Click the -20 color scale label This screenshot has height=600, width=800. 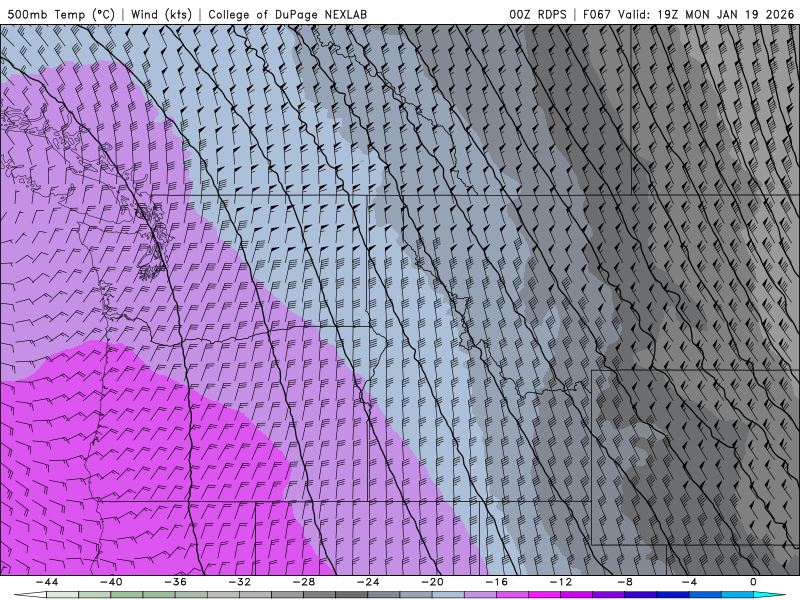432,582
